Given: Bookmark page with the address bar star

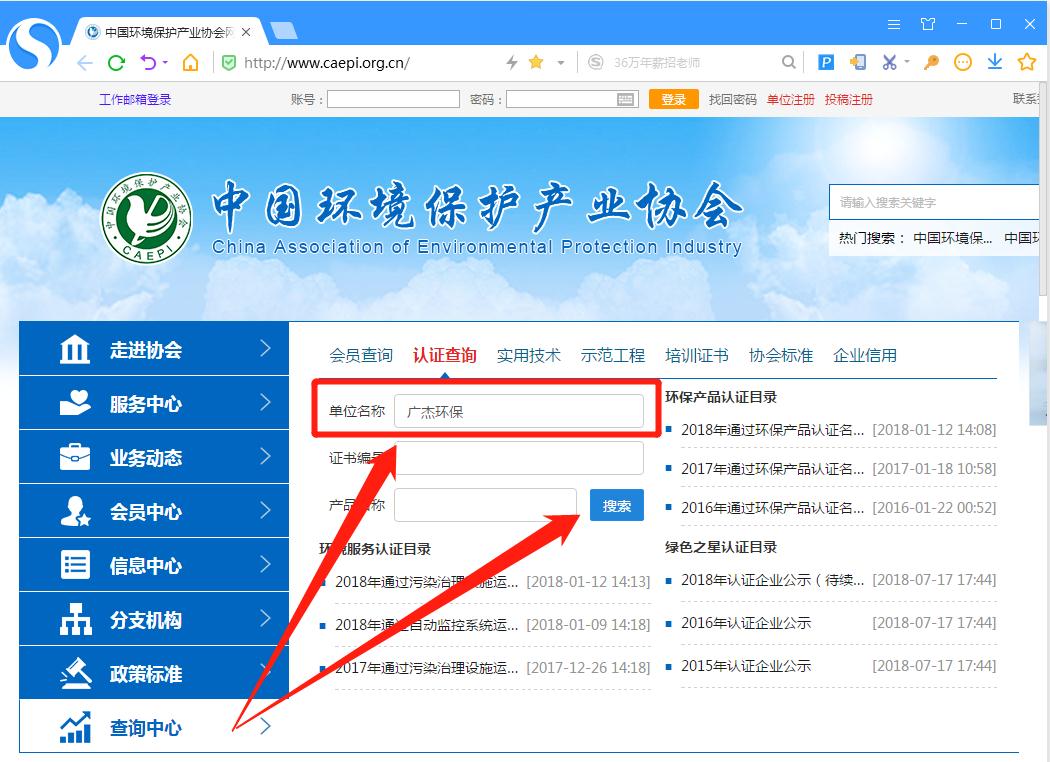Looking at the screenshot, I should [x=536, y=62].
